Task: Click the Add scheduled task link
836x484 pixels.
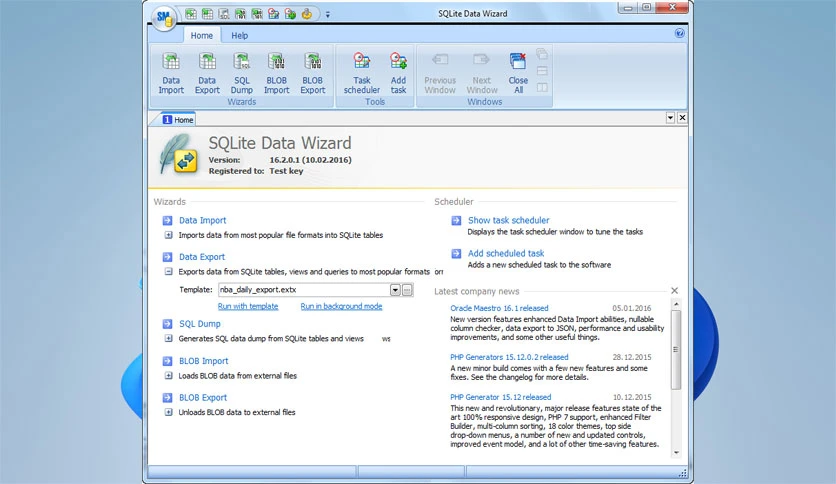Action: (506, 253)
